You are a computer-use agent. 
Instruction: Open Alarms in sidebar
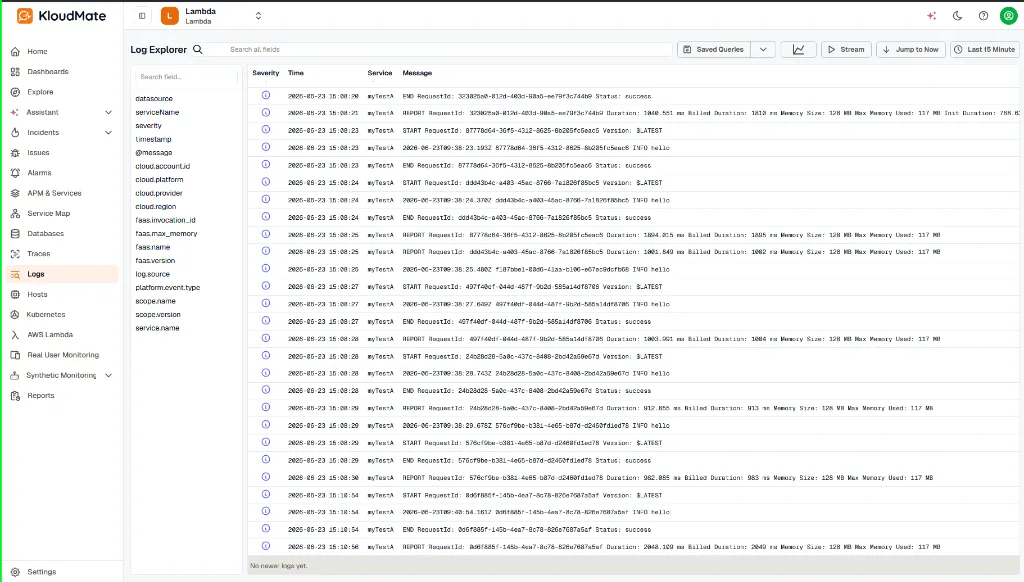pyautogui.click(x=39, y=173)
